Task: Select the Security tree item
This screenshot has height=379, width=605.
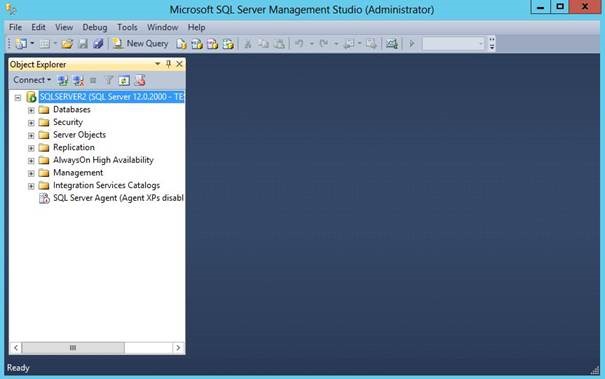Action: pyautogui.click(x=68, y=122)
